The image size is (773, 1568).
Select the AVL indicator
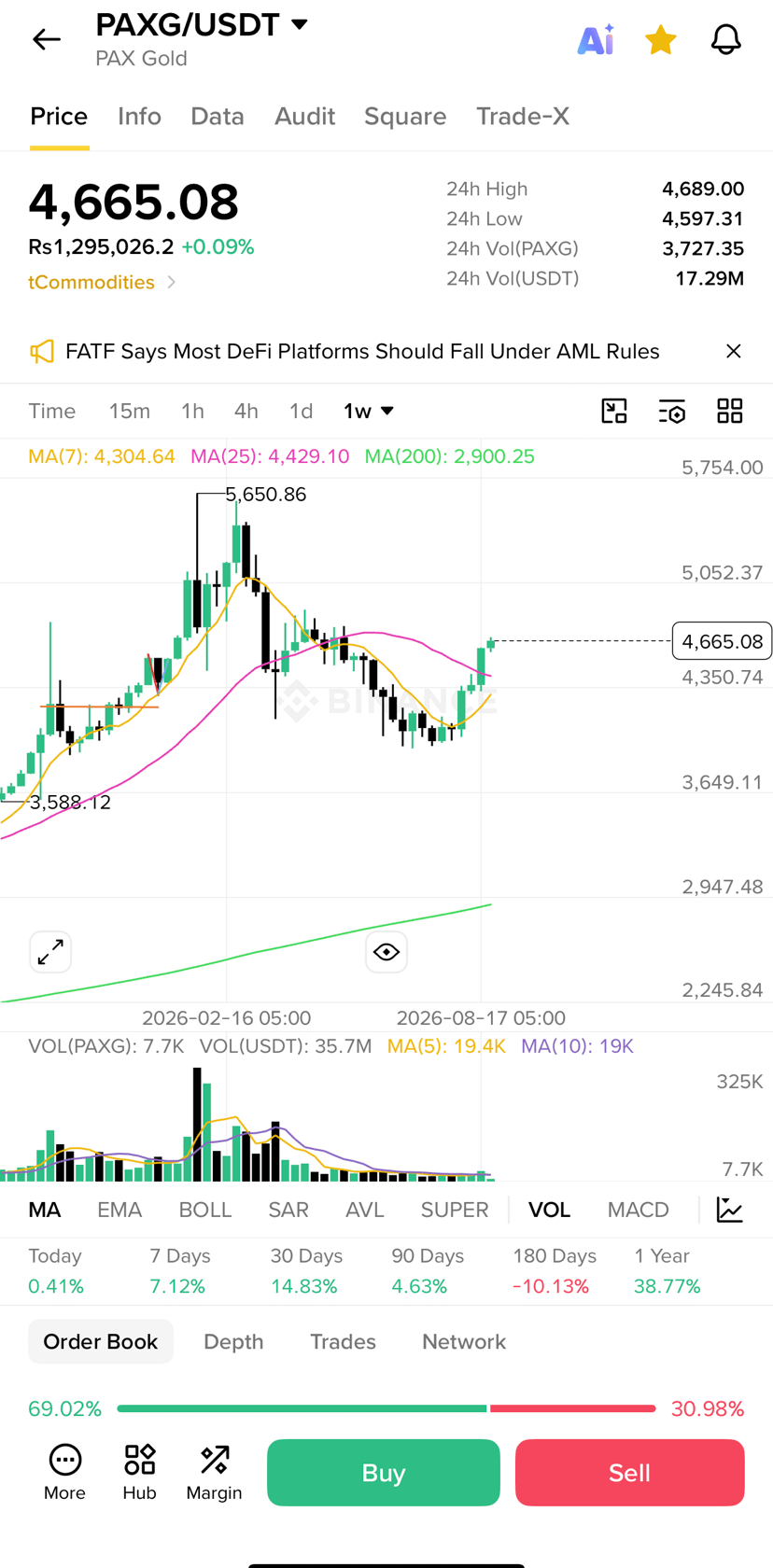coord(365,1210)
